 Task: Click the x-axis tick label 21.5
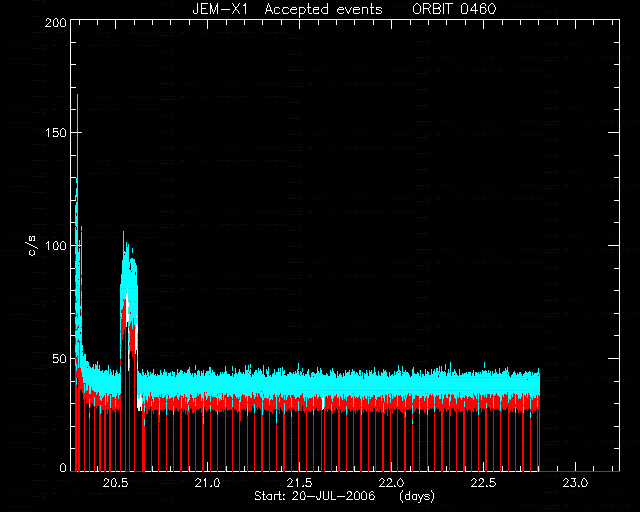[x=299, y=483]
